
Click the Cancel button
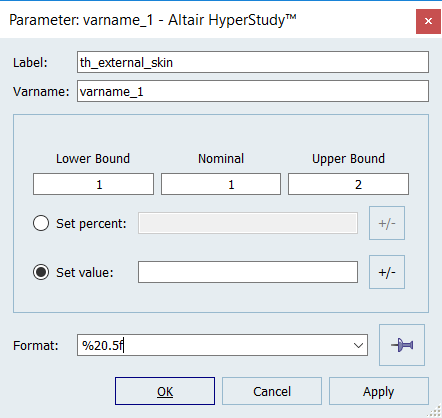click(272, 391)
